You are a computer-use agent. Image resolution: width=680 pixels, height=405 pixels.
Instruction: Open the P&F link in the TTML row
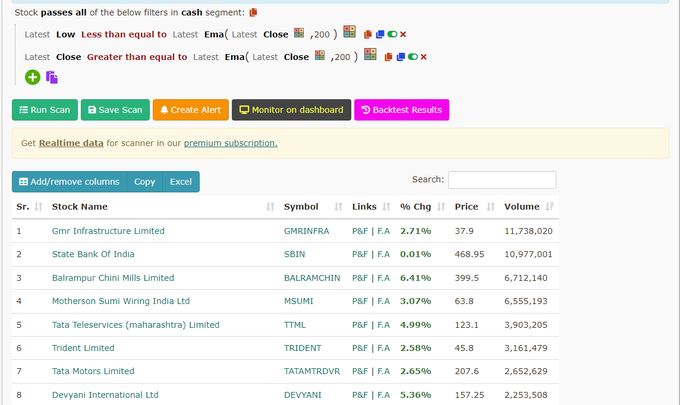[x=360, y=325]
